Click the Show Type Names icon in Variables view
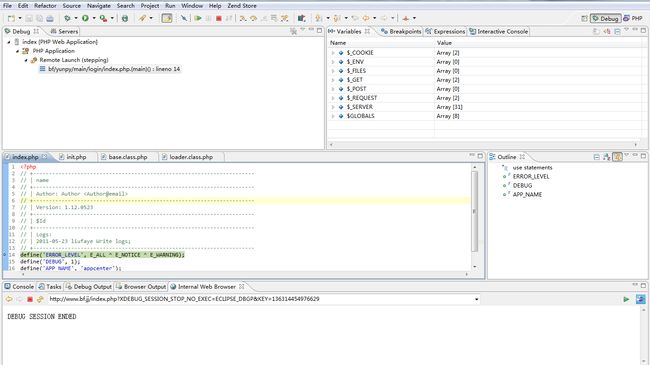Image resolution: width=650 pixels, height=365 pixels. (x=597, y=31)
